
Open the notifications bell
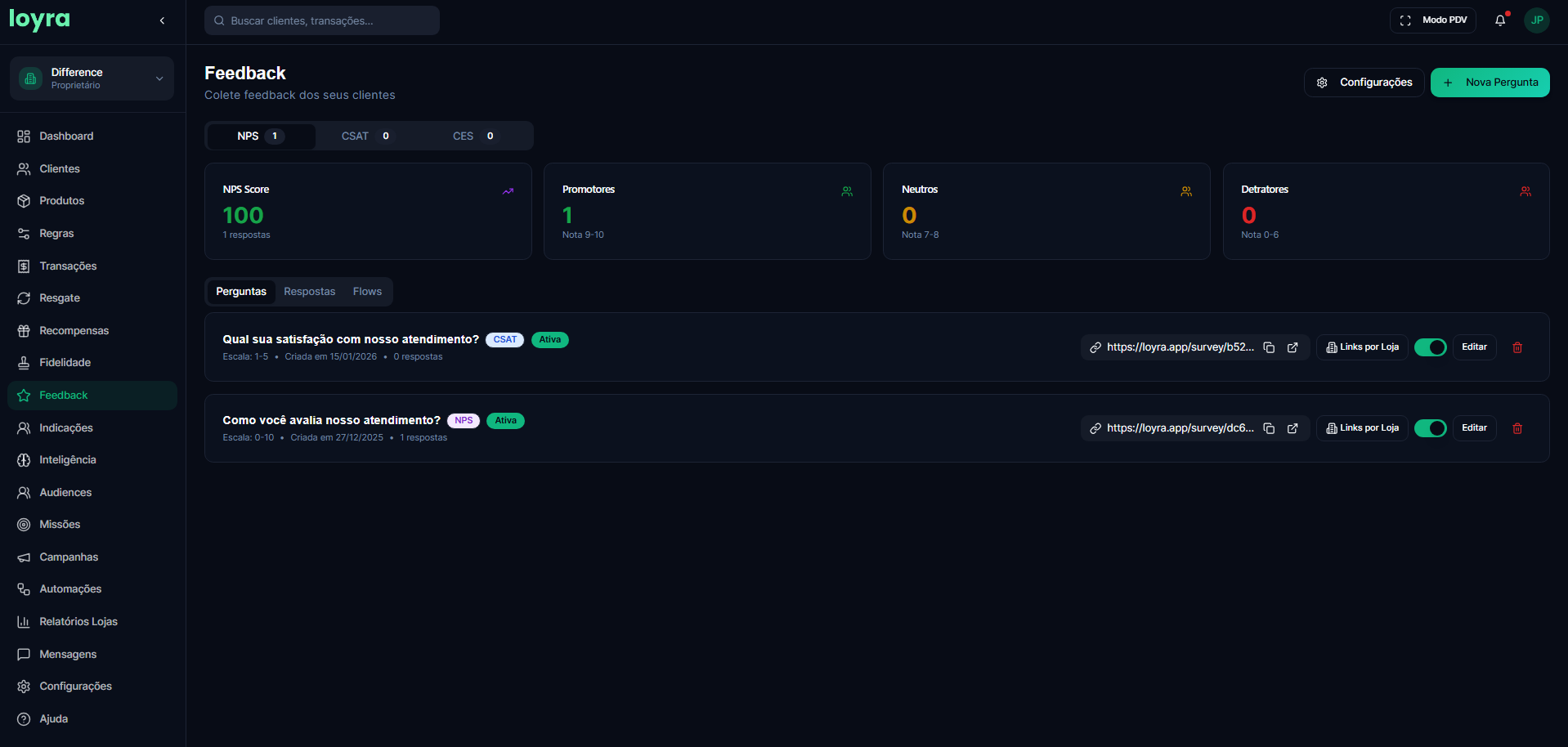pos(1500,20)
